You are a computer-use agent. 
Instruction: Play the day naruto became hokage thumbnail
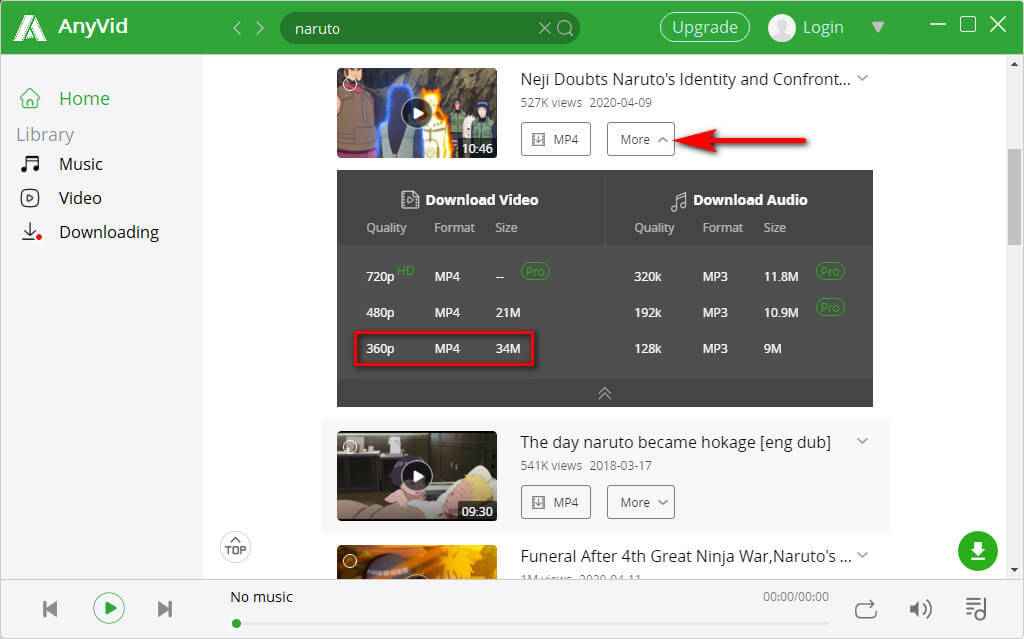point(417,476)
